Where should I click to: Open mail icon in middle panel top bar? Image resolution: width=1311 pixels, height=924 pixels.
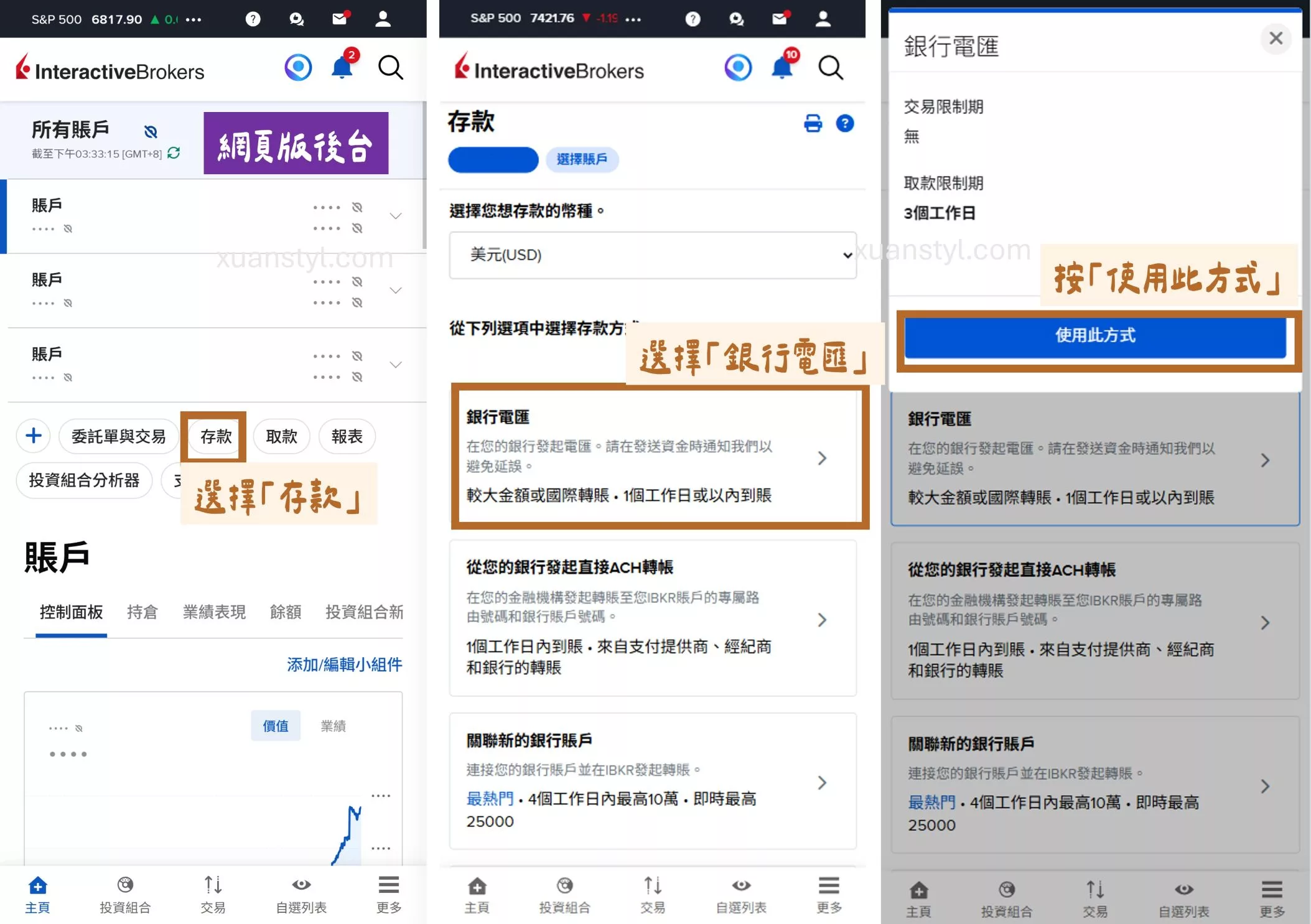pyautogui.click(x=780, y=18)
